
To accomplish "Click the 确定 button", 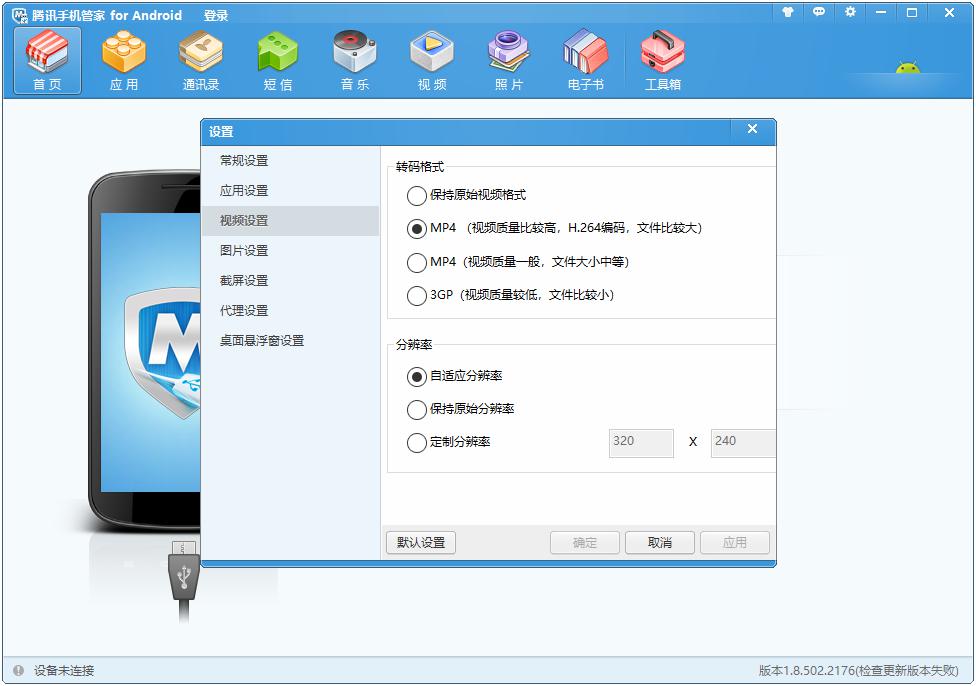I will pos(584,543).
